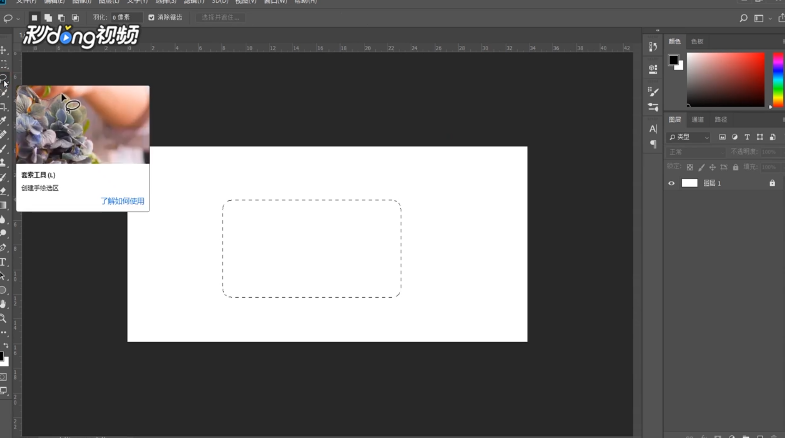Open the blend mode dropdown

coord(696,152)
